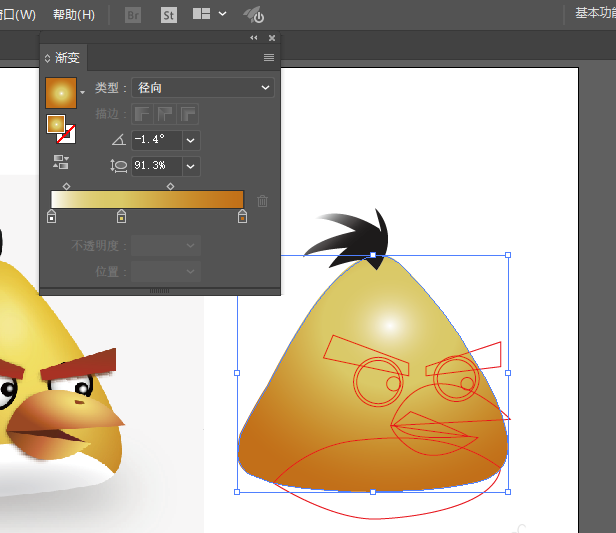616x533 pixels.
Task: Click the panel bottom resize grip
Action: point(160,291)
